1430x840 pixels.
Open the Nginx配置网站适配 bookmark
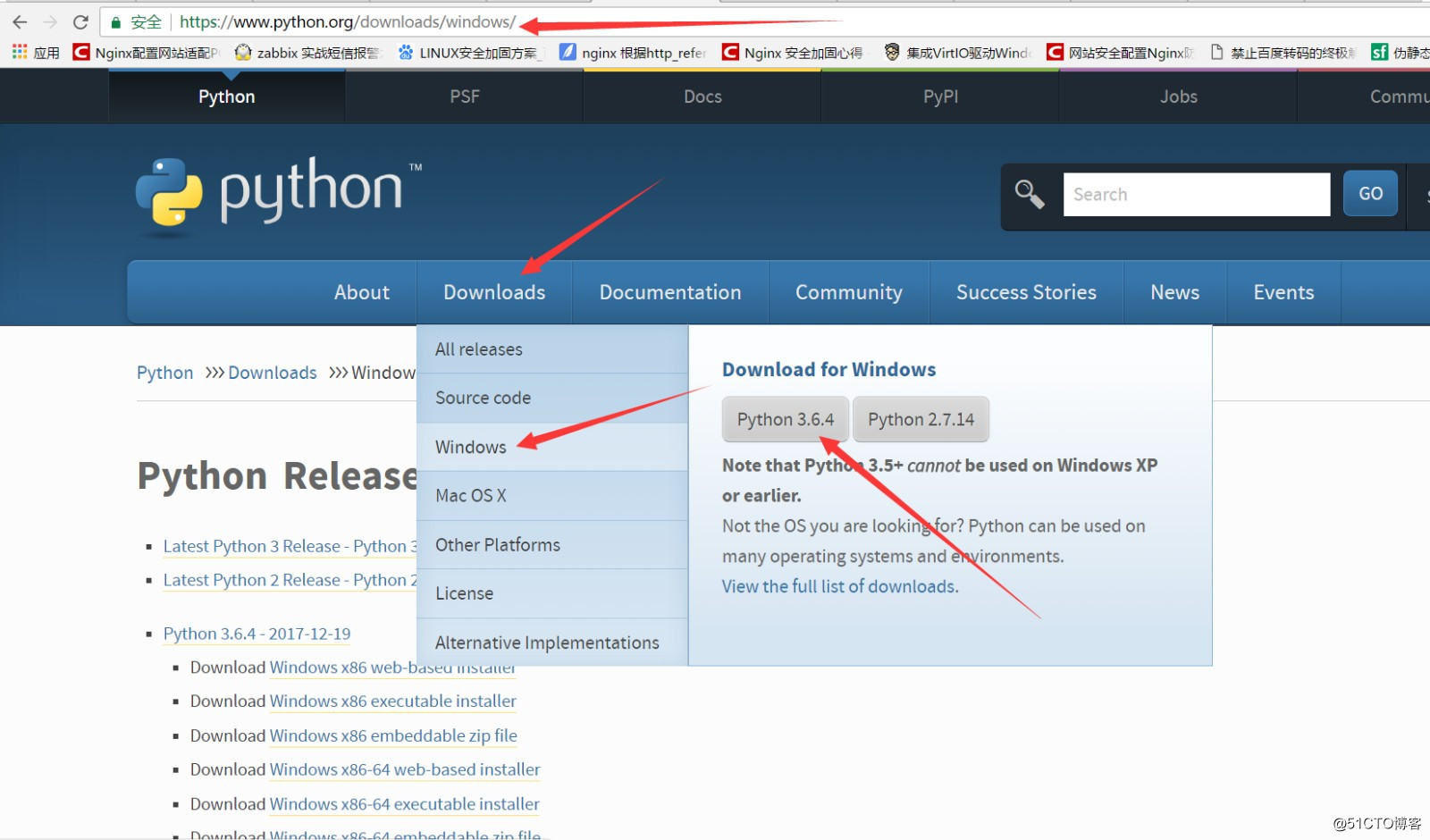[147, 53]
